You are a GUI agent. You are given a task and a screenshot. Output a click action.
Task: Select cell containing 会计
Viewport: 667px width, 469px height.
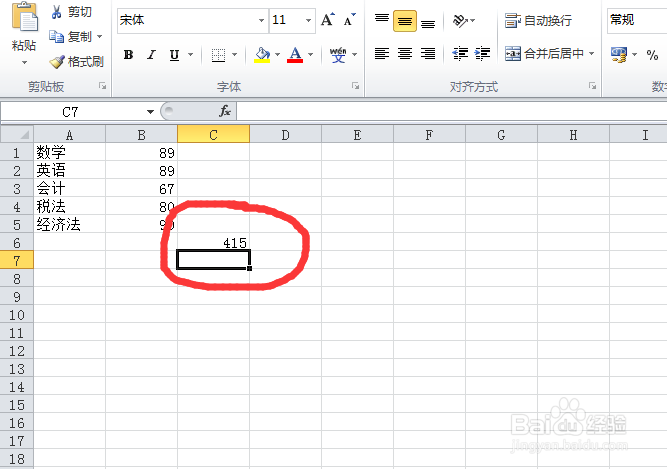point(69,188)
